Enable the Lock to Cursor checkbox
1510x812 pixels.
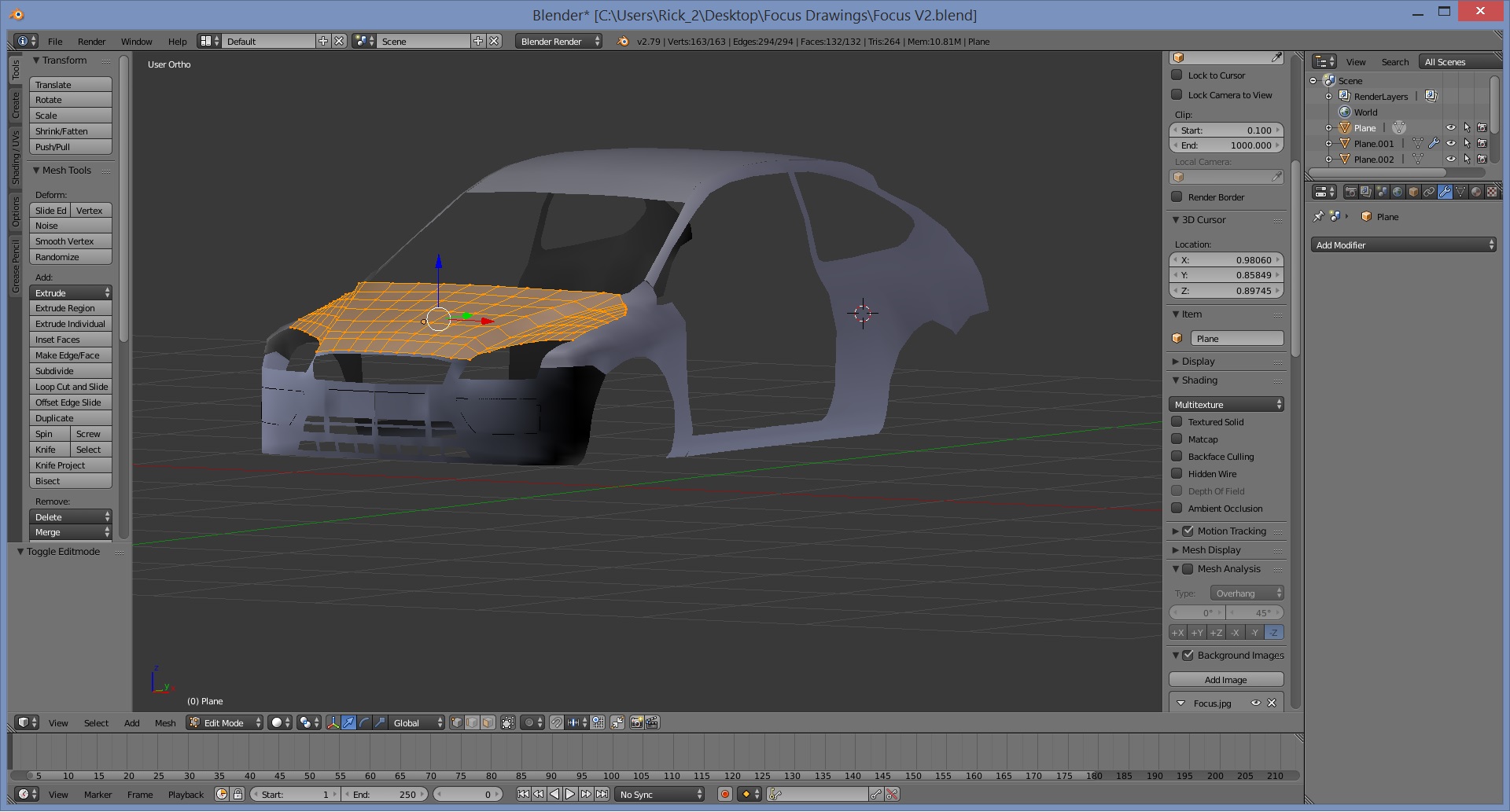[1177, 75]
